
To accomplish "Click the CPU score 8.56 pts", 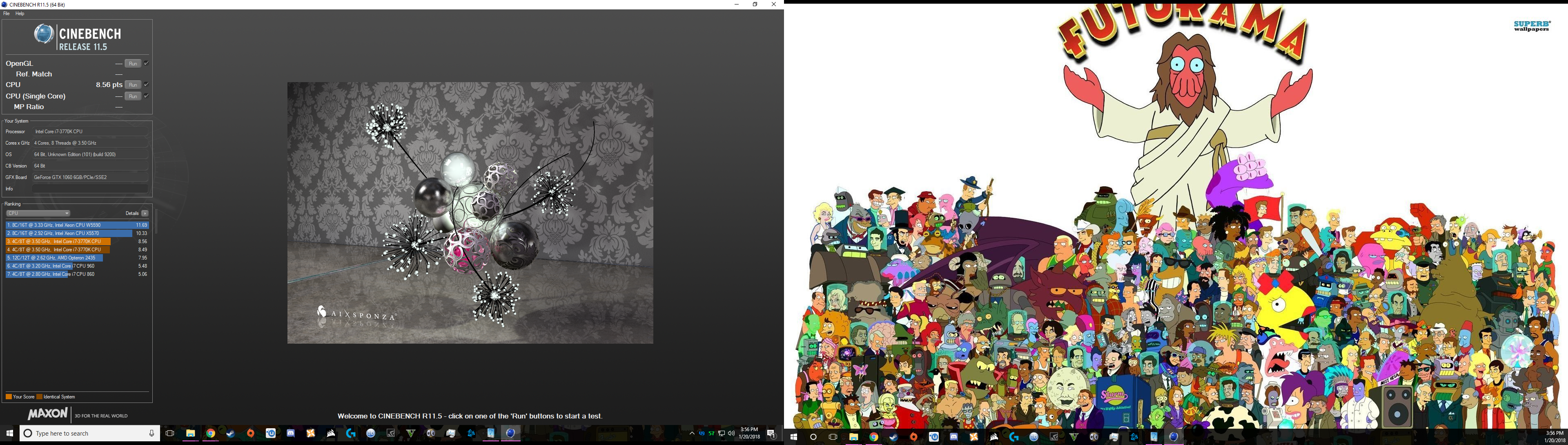I will tap(109, 85).
